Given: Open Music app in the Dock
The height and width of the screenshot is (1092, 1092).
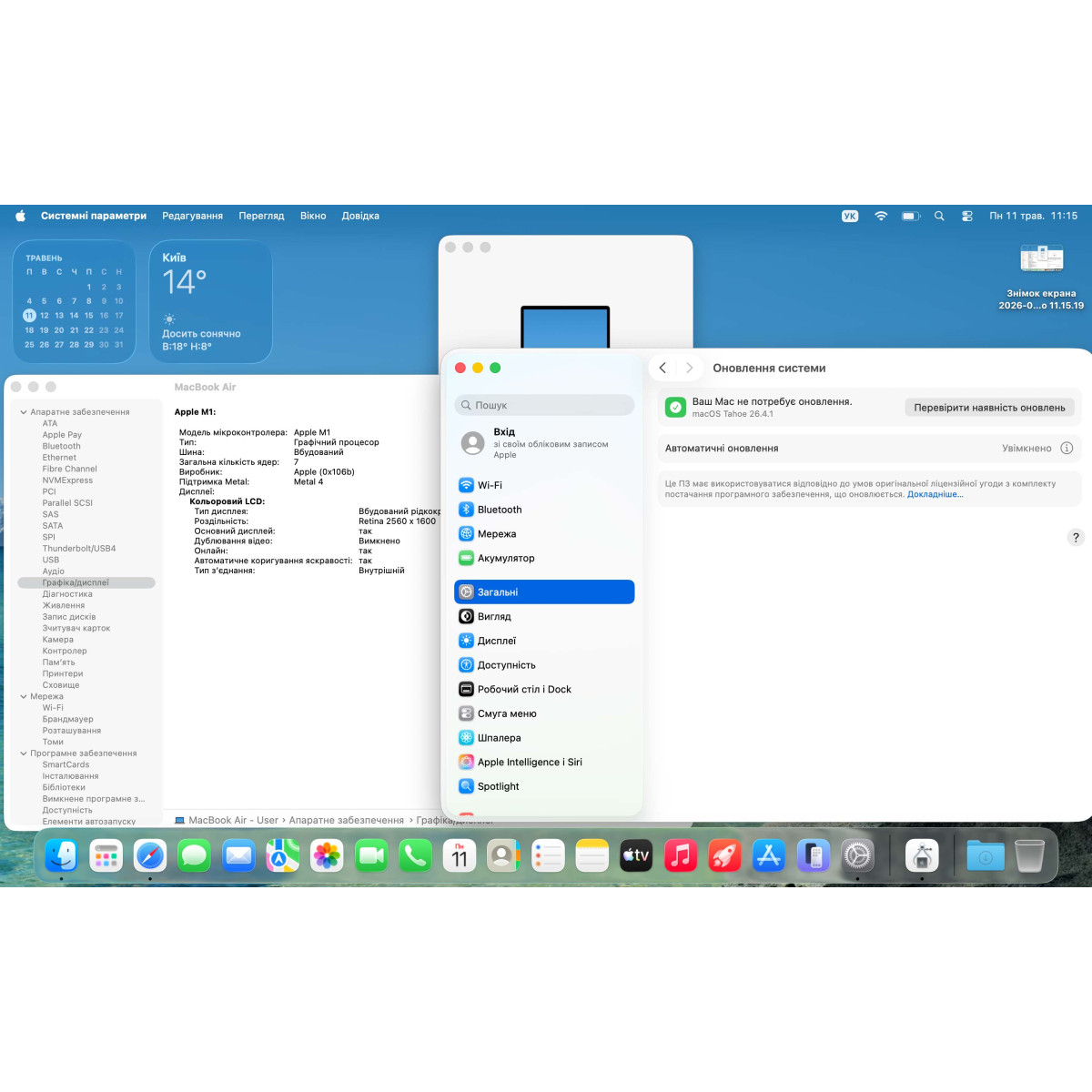Looking at the screenshot, I should point(681,855).
